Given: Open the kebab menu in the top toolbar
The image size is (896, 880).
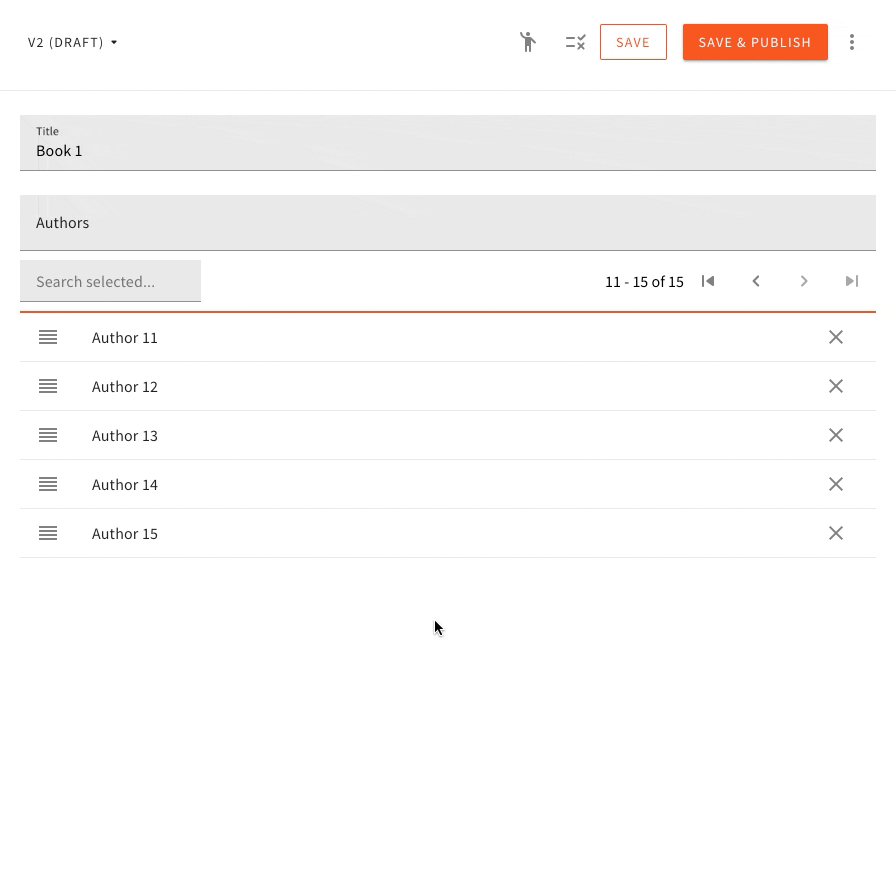Looking at the screenshot, I should pos(852,42).
